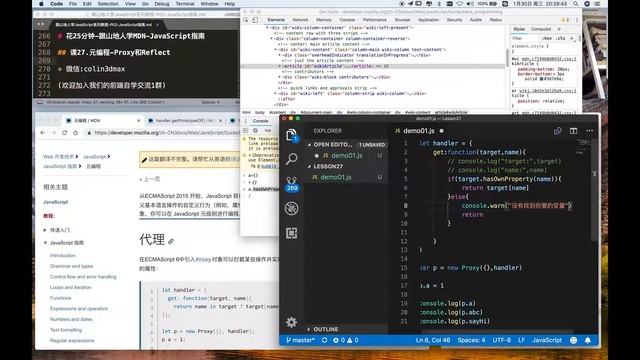
Task: Select demo01.js editor tab in VS Code
Action: point(419,131)
